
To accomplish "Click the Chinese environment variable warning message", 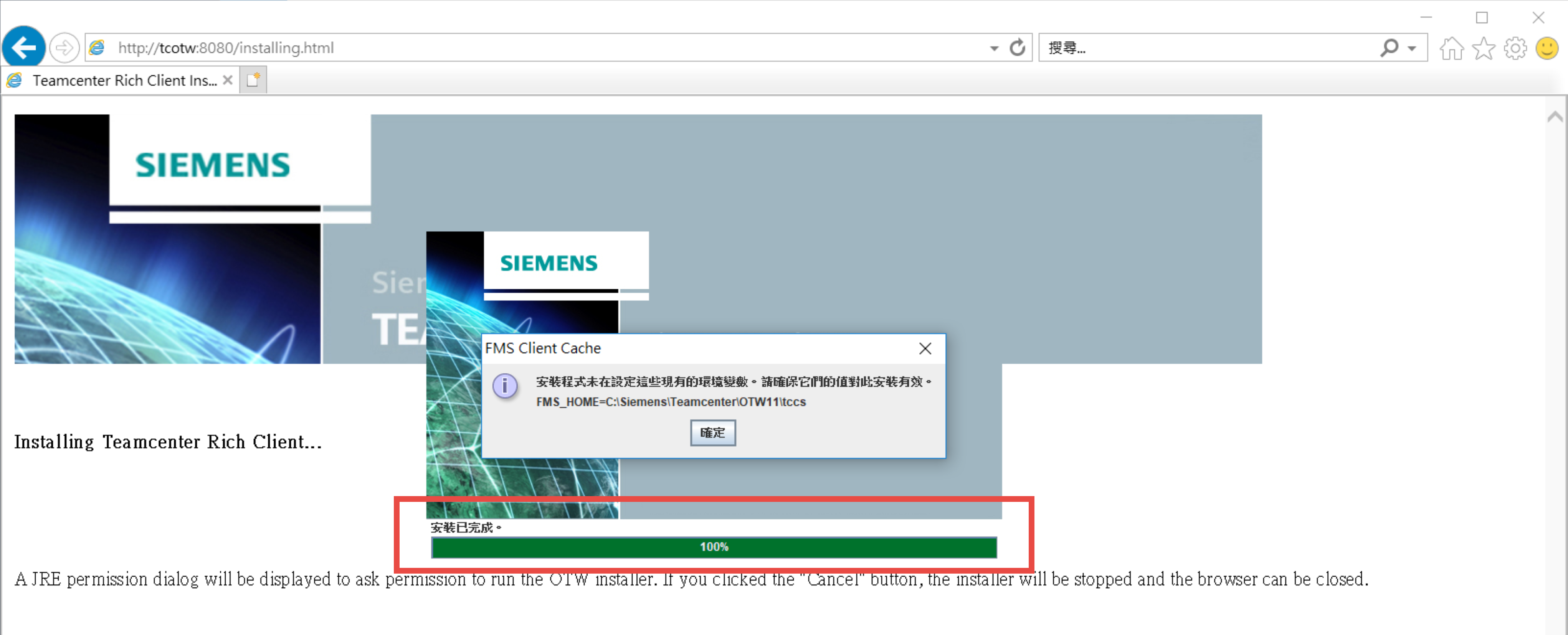I will [x=734, y=381].
